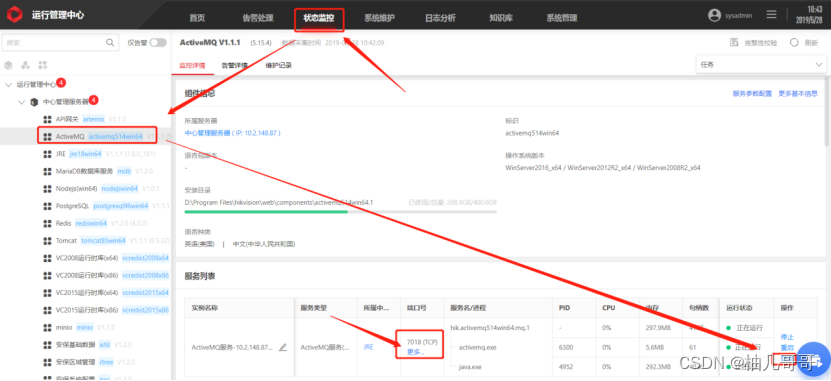
Task: Open the 告警处理 menu
Action: coord(258,17)
